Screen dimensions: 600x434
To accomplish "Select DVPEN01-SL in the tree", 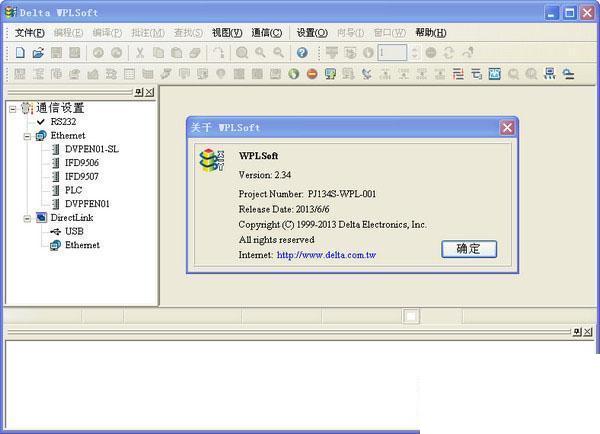I will pyautogui.click(x=92, y=149).
